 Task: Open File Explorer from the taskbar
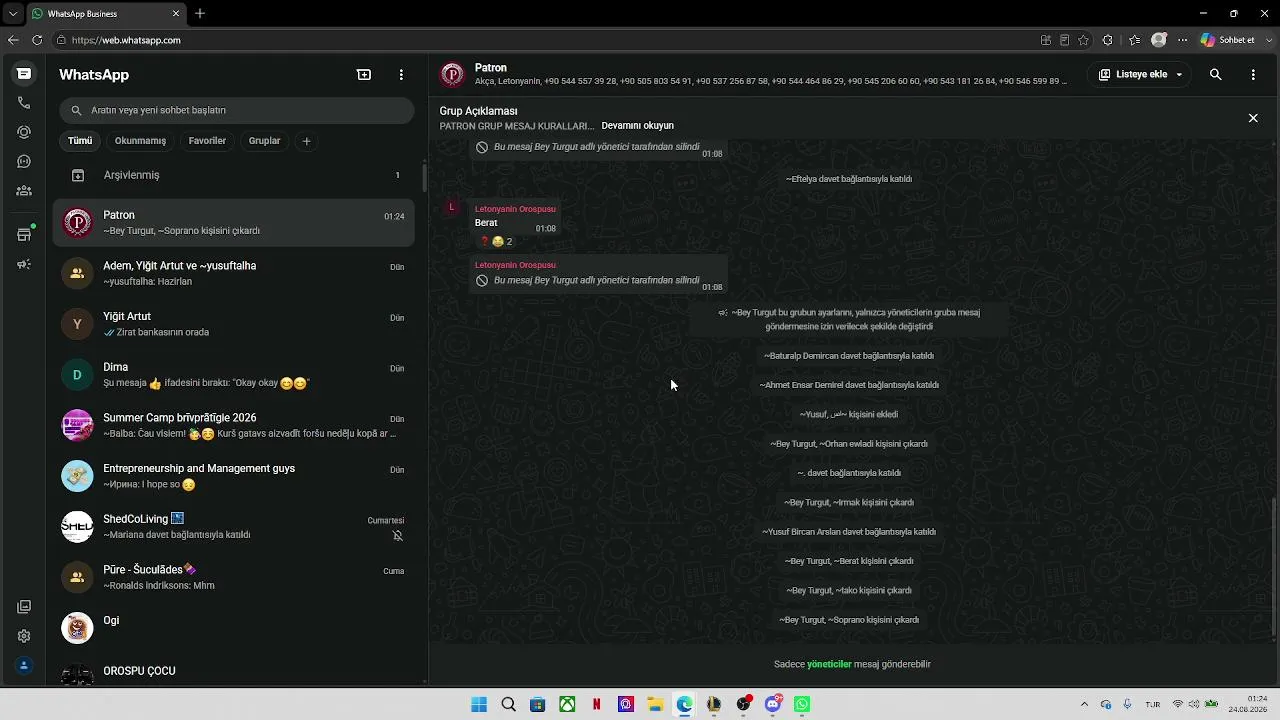pyautogui.click(x=655, y=704)
